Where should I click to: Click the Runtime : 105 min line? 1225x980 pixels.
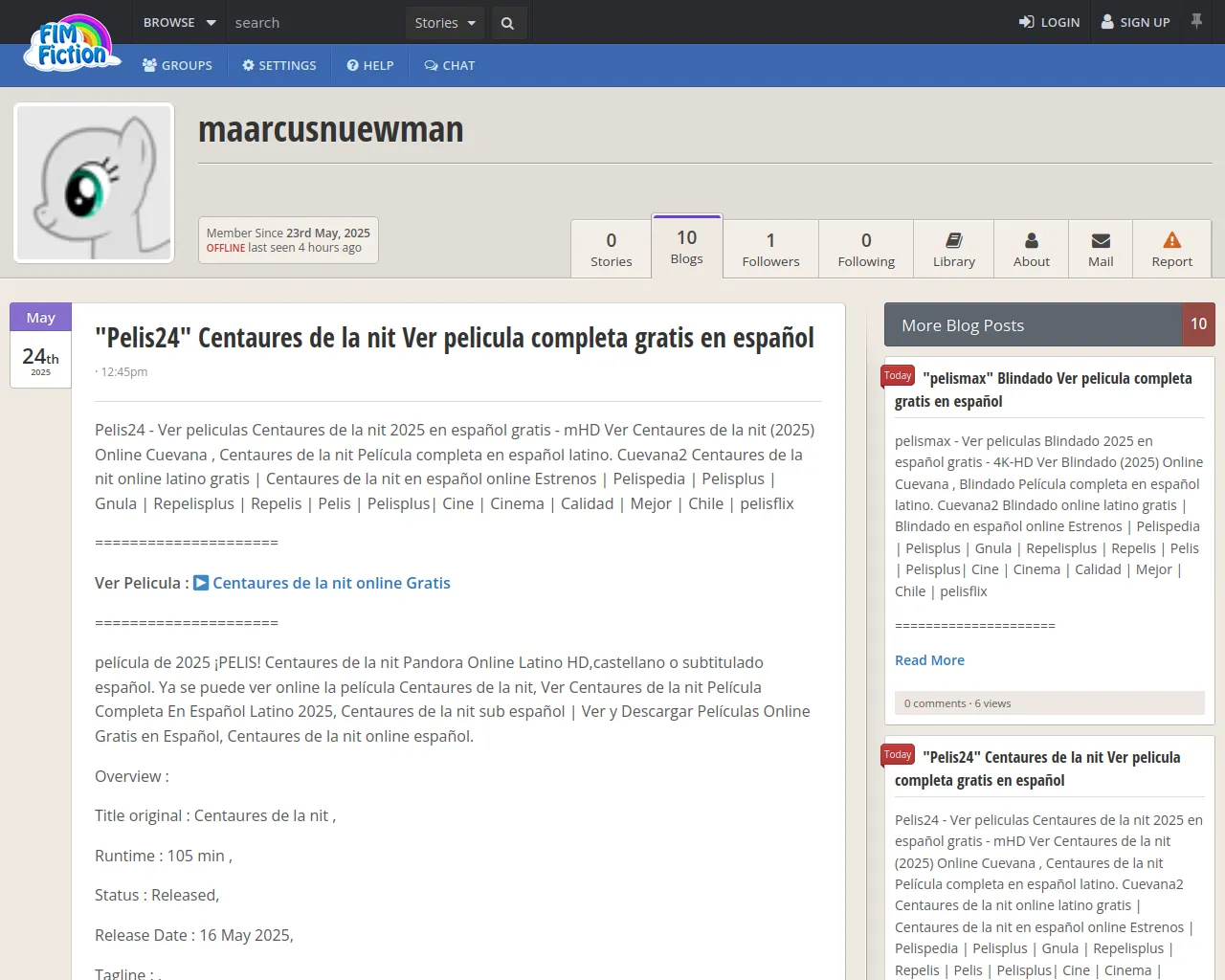click(164, 856)
